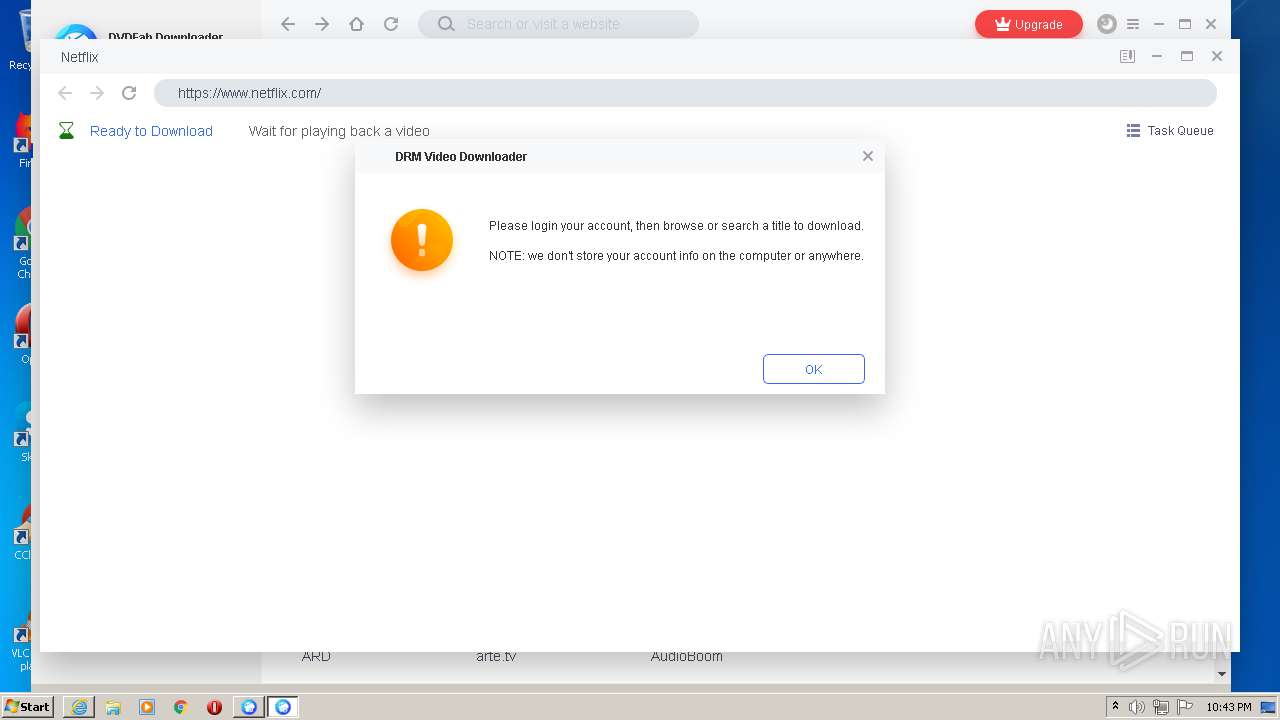The image size is (1280, 720).
Task: Click OK in DRM Video Downloader dialog
Action: (x=813, y=369)
